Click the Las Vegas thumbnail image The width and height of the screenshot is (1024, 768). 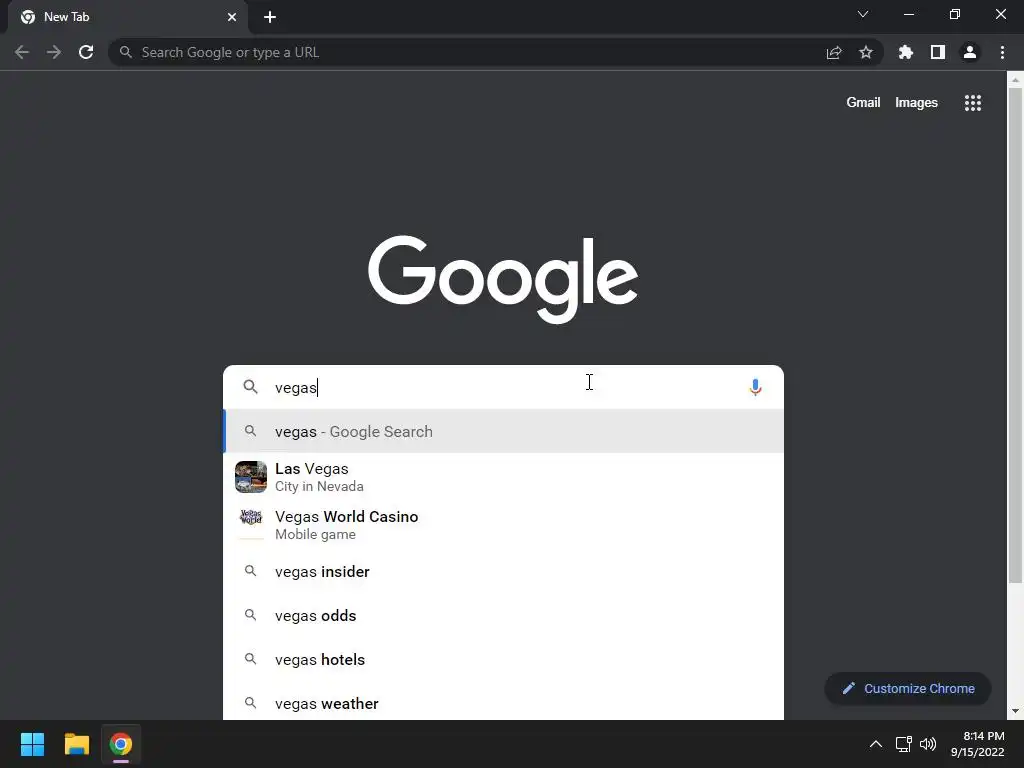click(251, 477)
